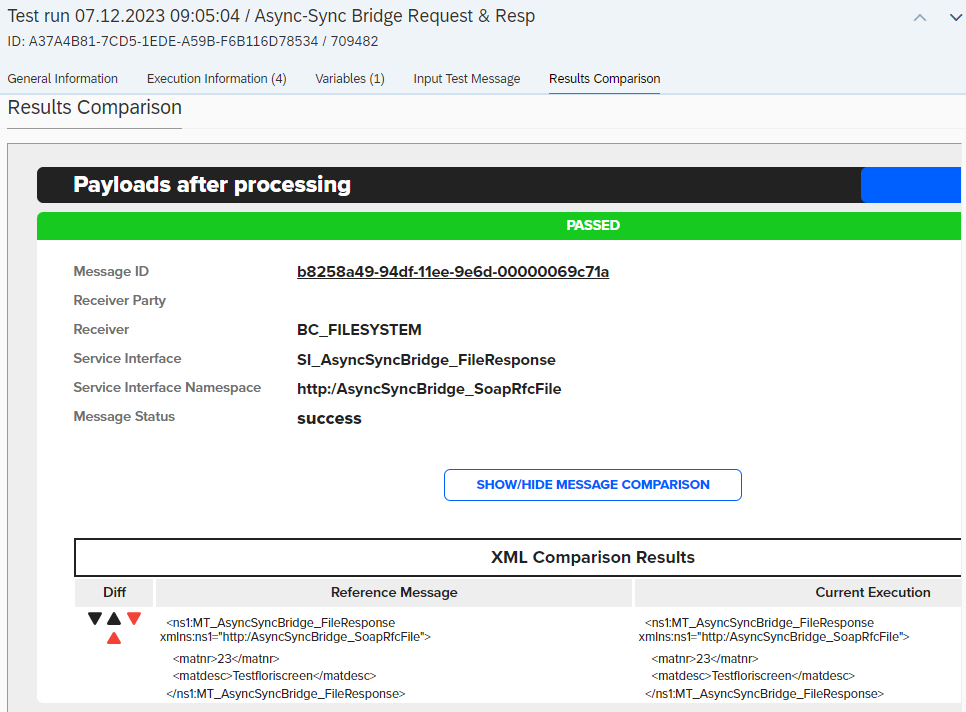Click the Message Status label
This screenshot has width=966, height=712.
[124, 416]
